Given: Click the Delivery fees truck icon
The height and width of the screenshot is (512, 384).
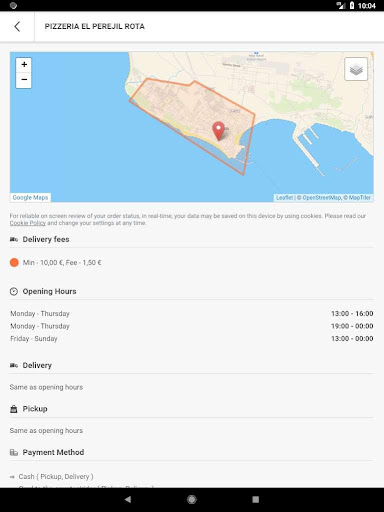Looking at the screenshot, I should click(14, 239).
